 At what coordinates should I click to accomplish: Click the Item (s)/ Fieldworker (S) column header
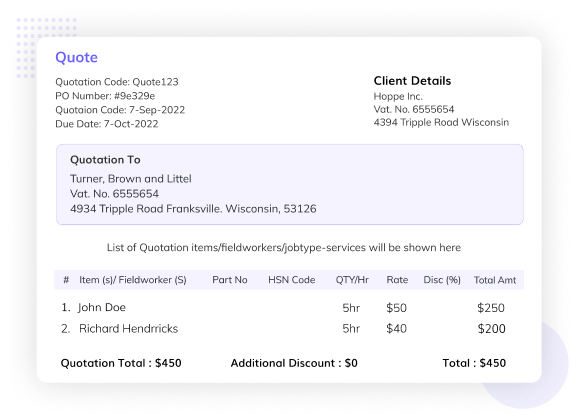coord(133,280)
